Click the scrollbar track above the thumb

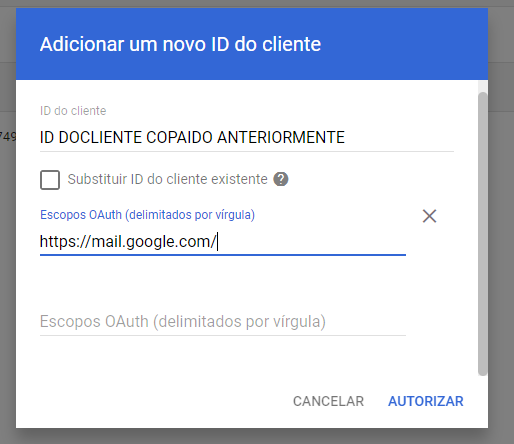(x=482, y=86)
